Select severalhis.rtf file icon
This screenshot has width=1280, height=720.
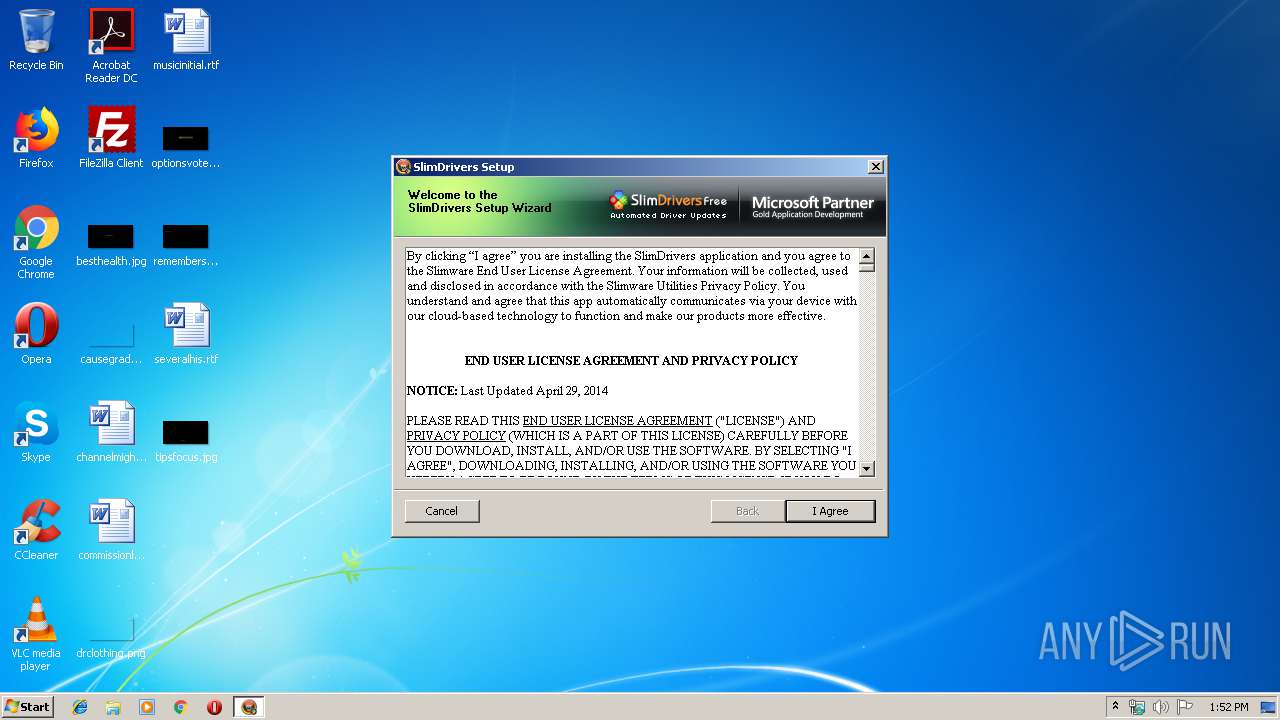[x=186, y=334]
